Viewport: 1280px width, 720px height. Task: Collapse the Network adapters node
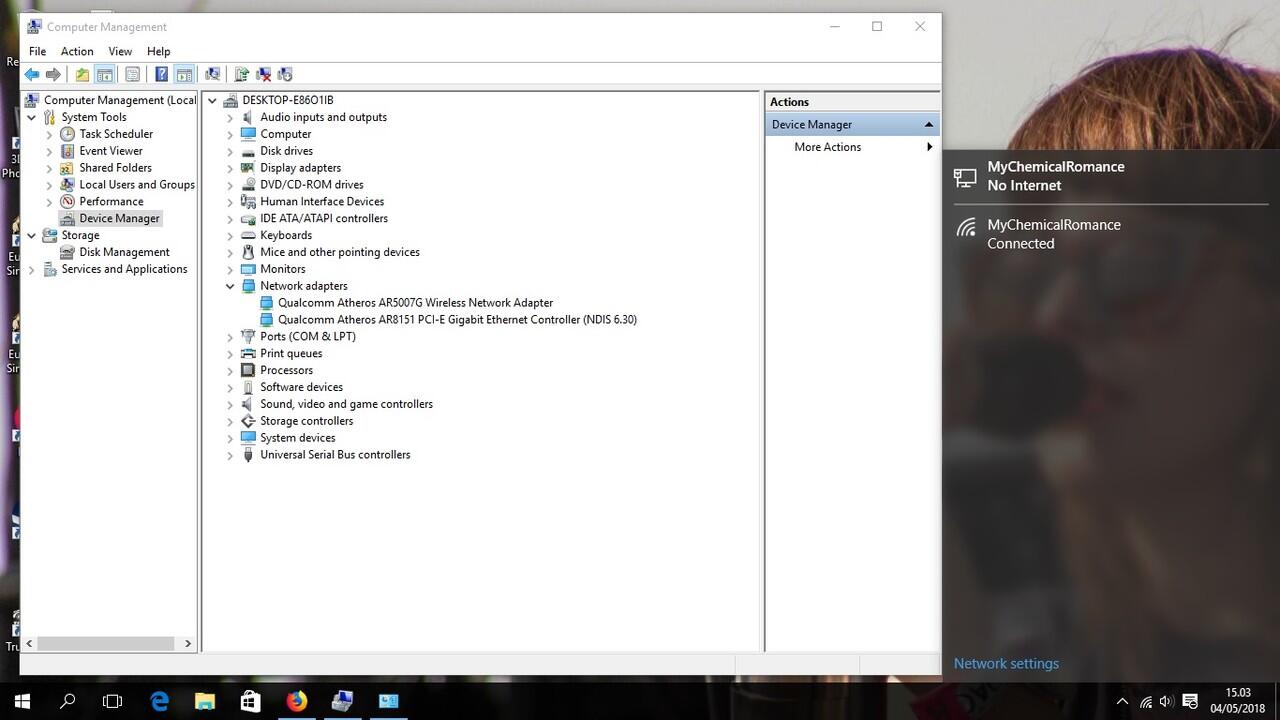(230, 286)
